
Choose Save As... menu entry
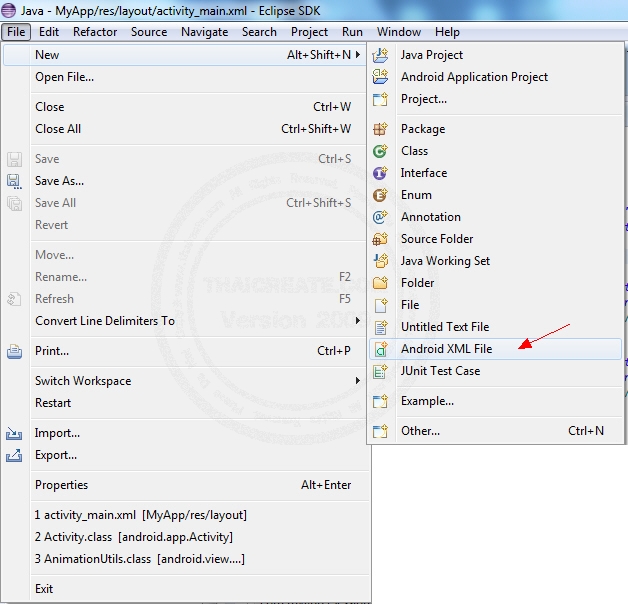(x=185, y=181)
